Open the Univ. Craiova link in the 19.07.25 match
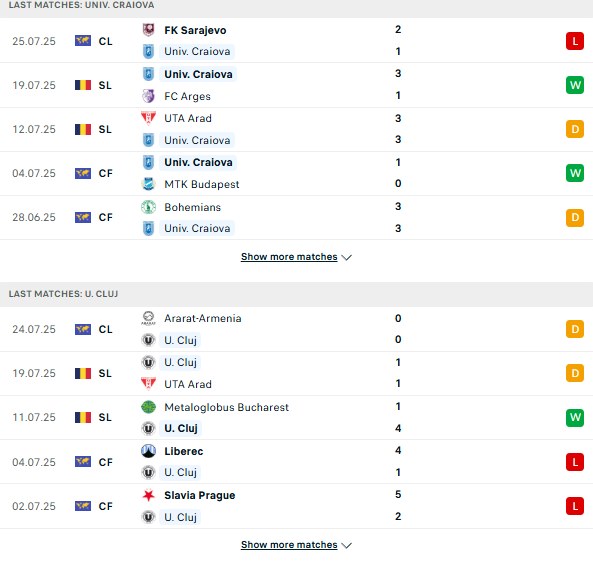 (198, 74)
